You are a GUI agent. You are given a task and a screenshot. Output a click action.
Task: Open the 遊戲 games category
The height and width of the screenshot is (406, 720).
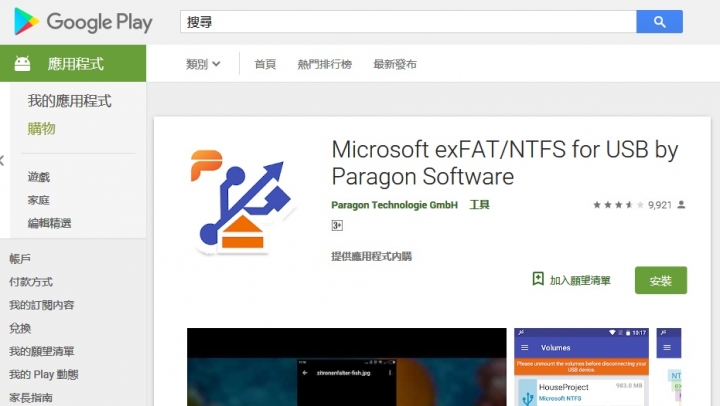click(39, 177)
